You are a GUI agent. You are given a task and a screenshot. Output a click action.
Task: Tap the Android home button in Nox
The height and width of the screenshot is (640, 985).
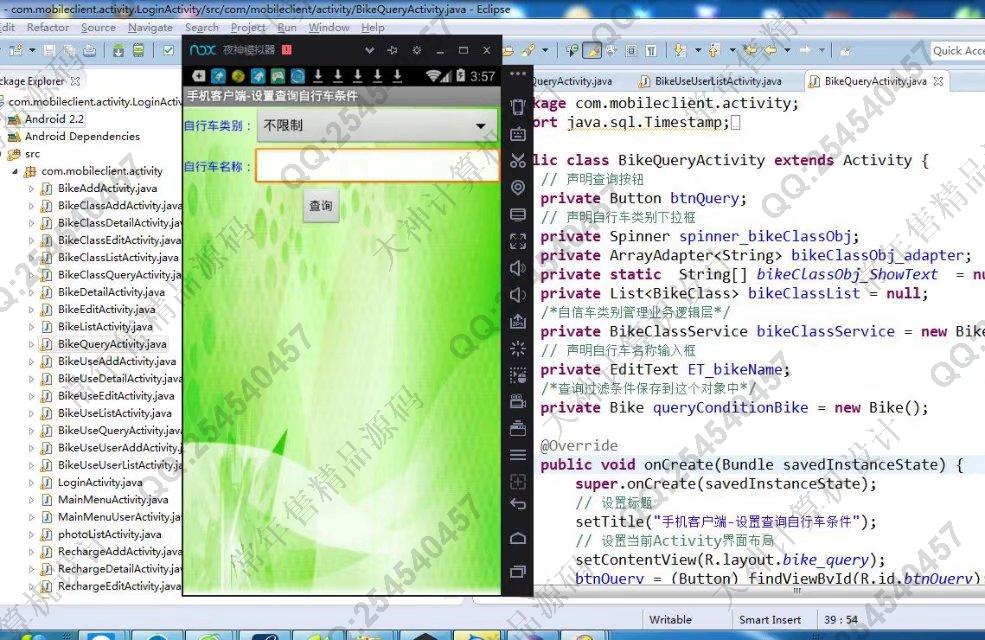(x=518, y=538)
